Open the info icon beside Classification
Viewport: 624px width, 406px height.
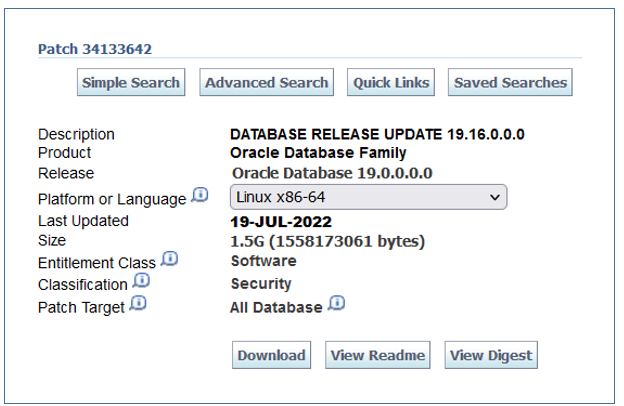142,280
